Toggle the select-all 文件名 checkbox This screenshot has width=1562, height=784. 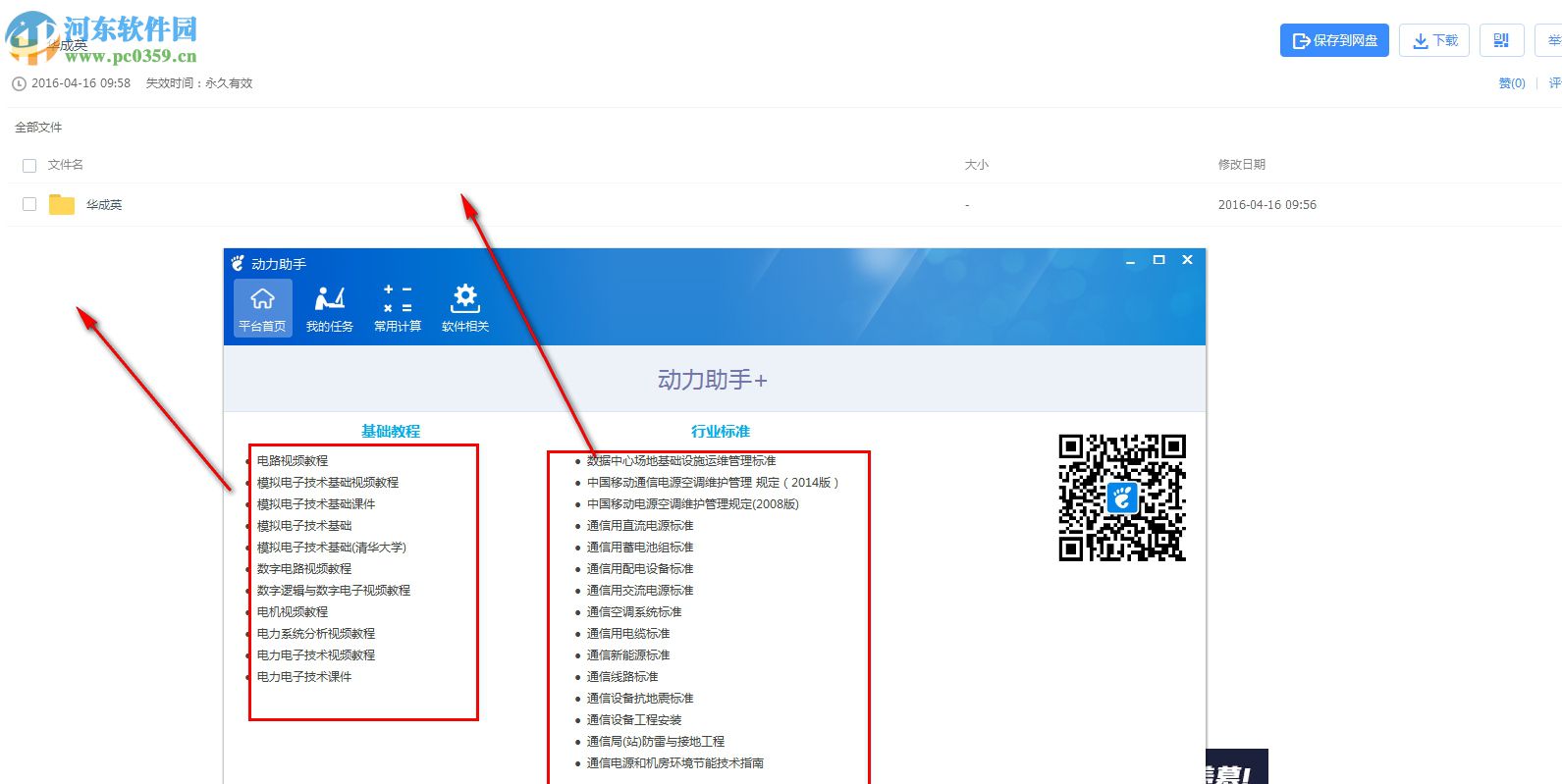click(x=29, y=165)
